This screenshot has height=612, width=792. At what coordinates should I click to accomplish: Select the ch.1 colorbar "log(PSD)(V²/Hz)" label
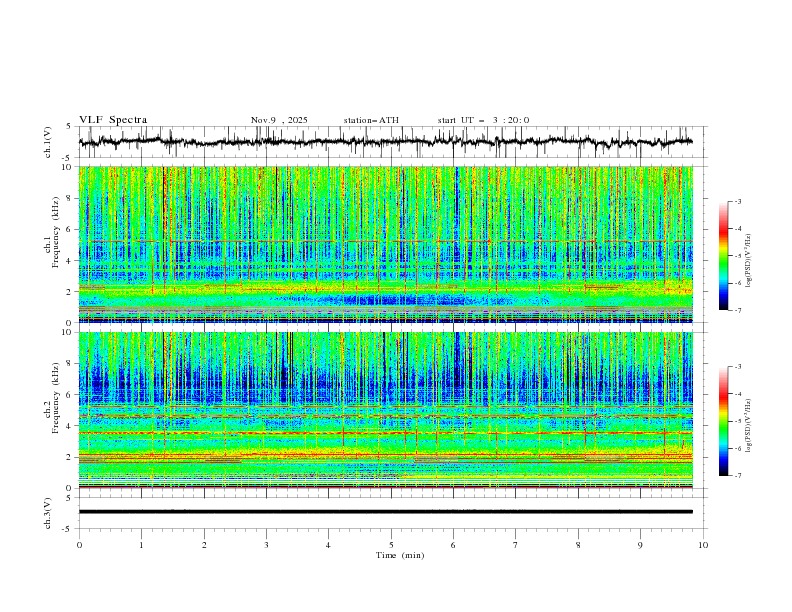[748, 261]
